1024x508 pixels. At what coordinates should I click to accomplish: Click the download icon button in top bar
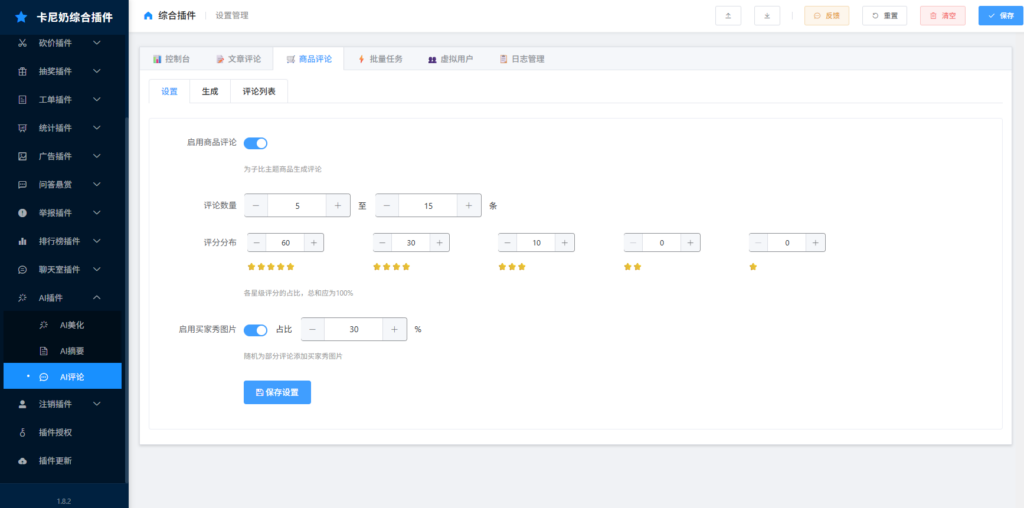coord(767,15)
